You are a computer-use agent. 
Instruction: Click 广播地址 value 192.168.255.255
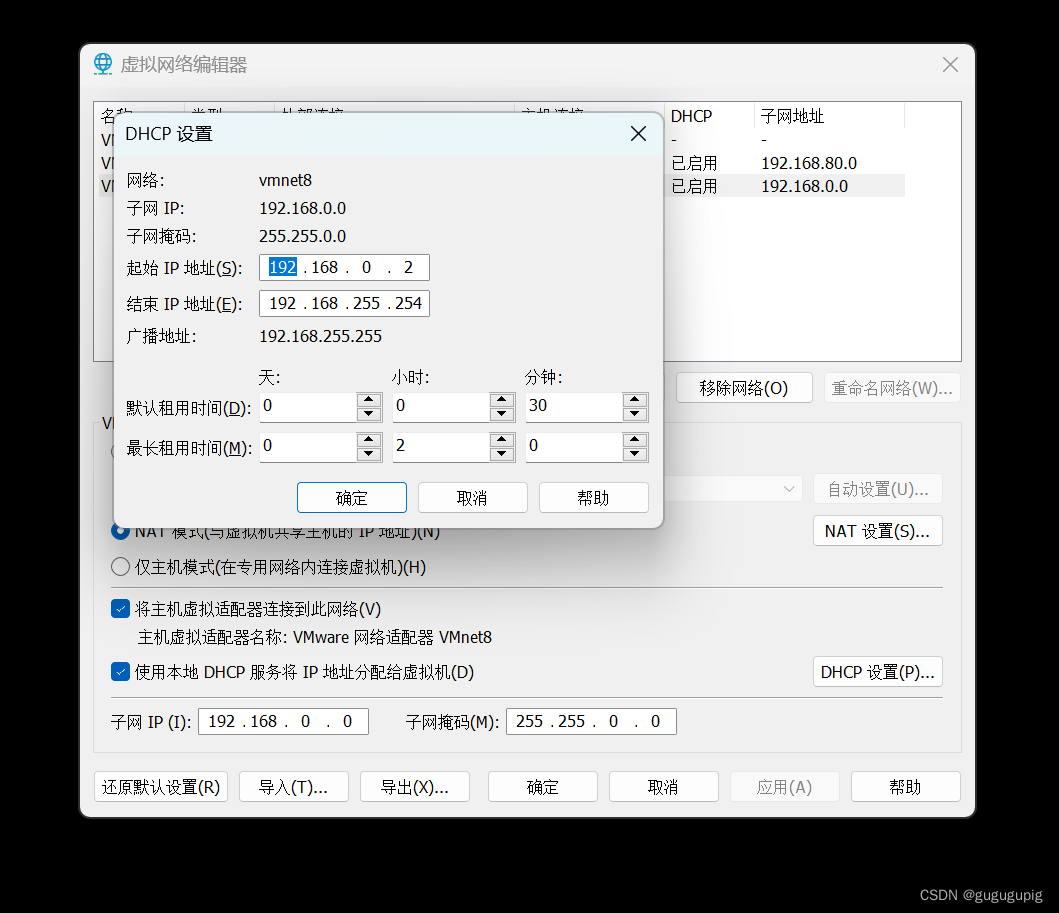(x=321, y=336)
